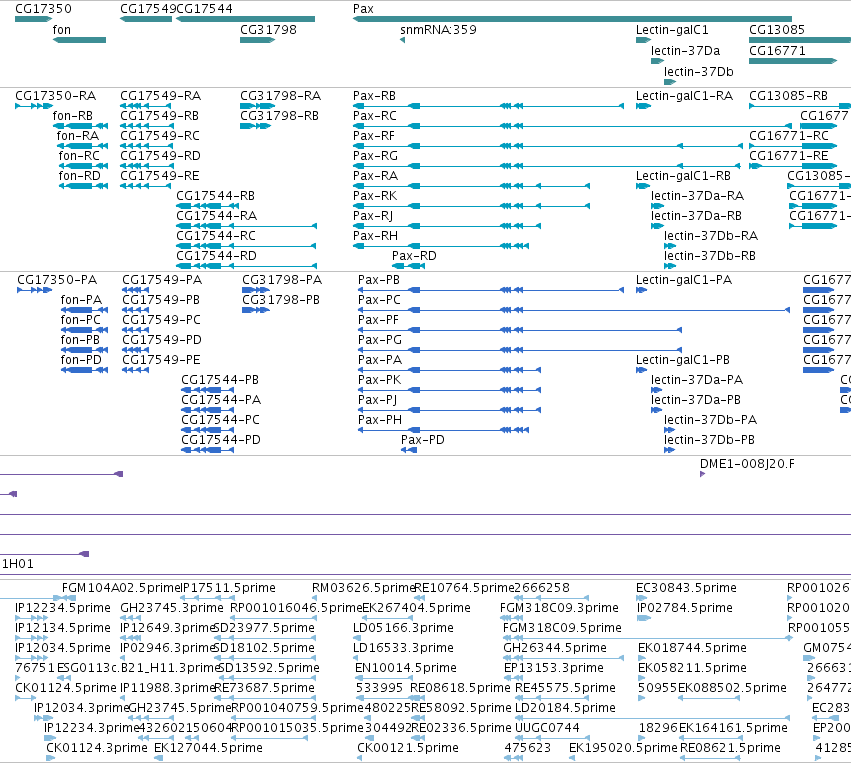The image size is (851, 763).
Task: Select the Pax-RC transcript label
Action: coord(374,116)
